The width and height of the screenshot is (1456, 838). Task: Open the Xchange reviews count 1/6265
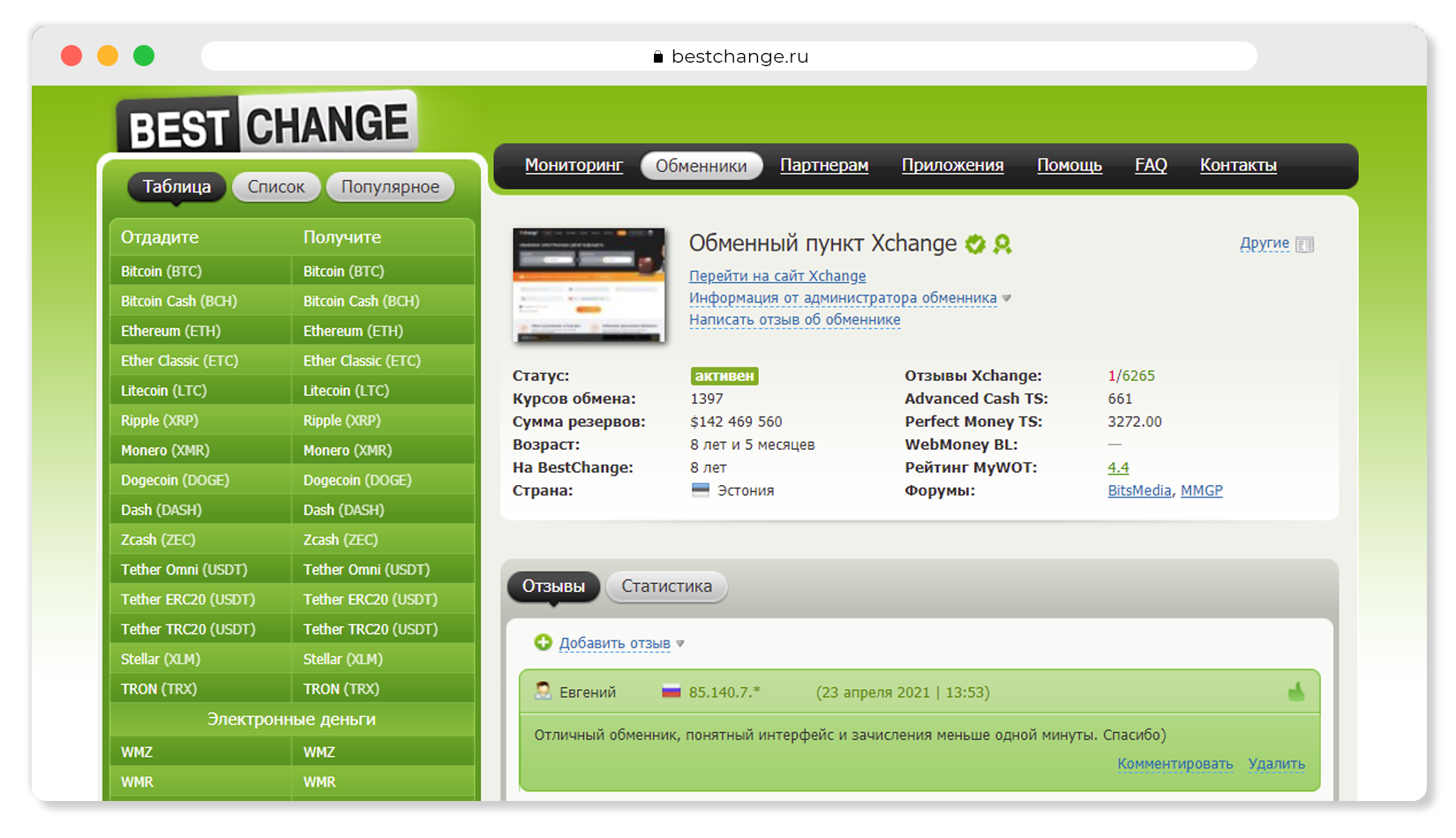pos(1131,376)
